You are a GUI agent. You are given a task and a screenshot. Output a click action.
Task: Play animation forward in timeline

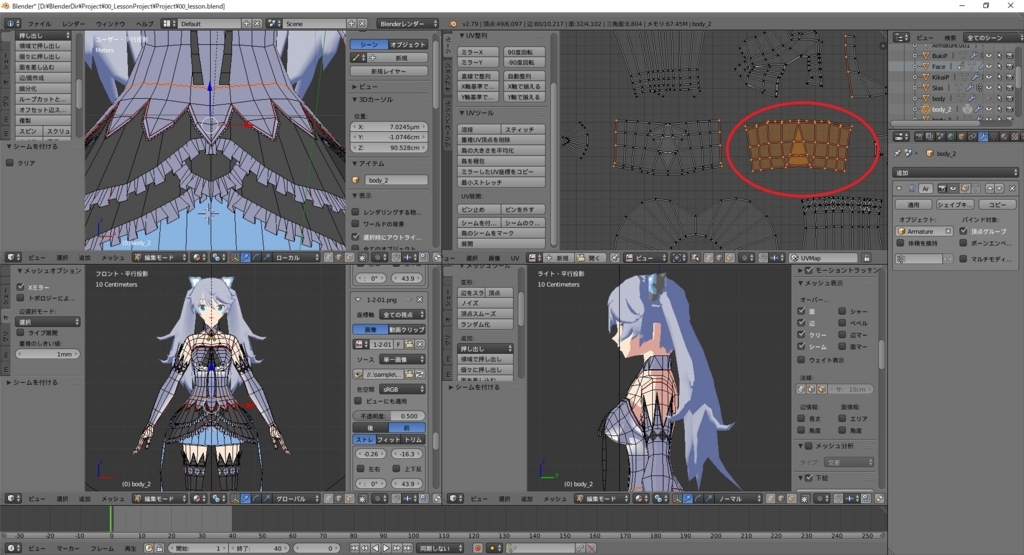[x=385, y=548]
